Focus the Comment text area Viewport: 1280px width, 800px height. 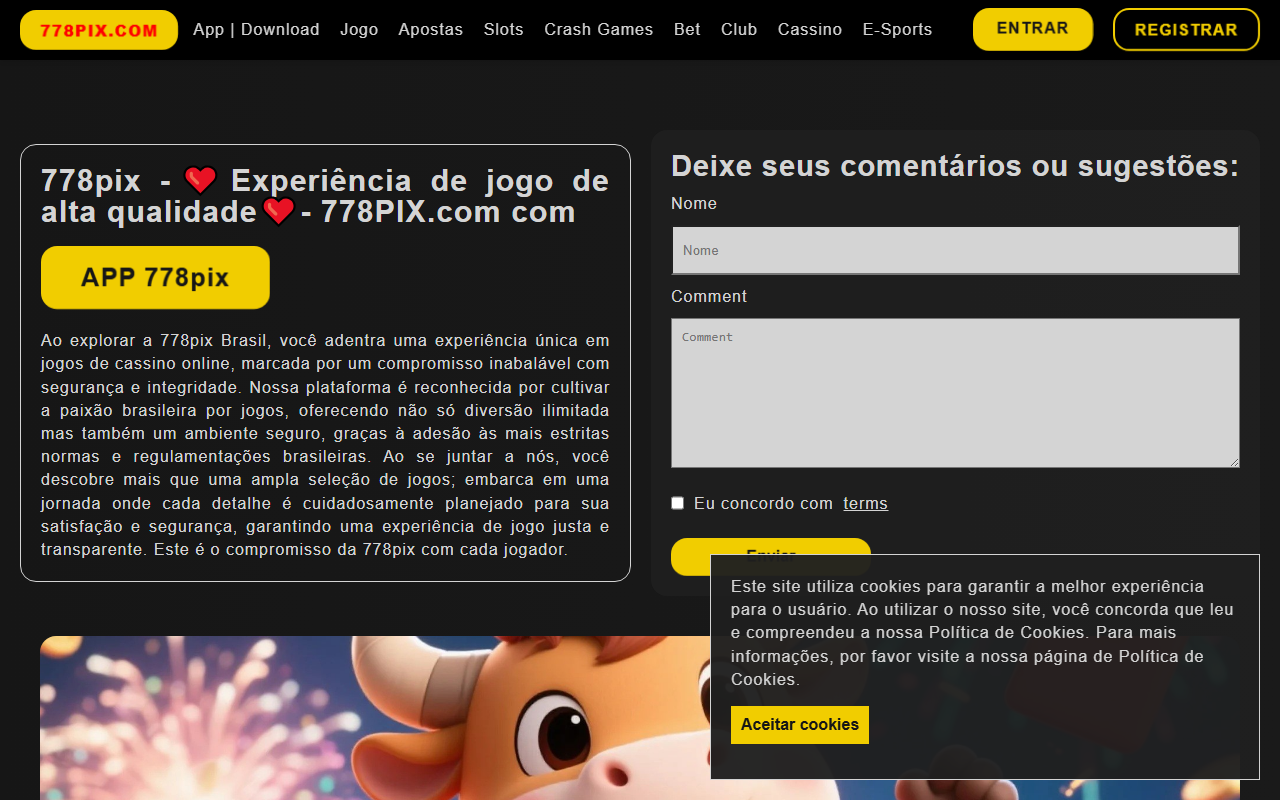[955, 393]
